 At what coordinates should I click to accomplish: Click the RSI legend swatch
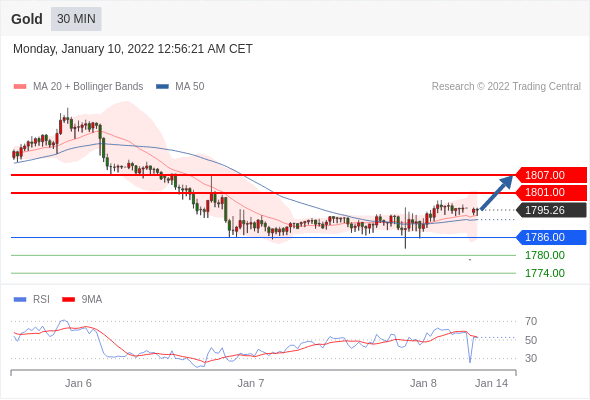point(20,300)
